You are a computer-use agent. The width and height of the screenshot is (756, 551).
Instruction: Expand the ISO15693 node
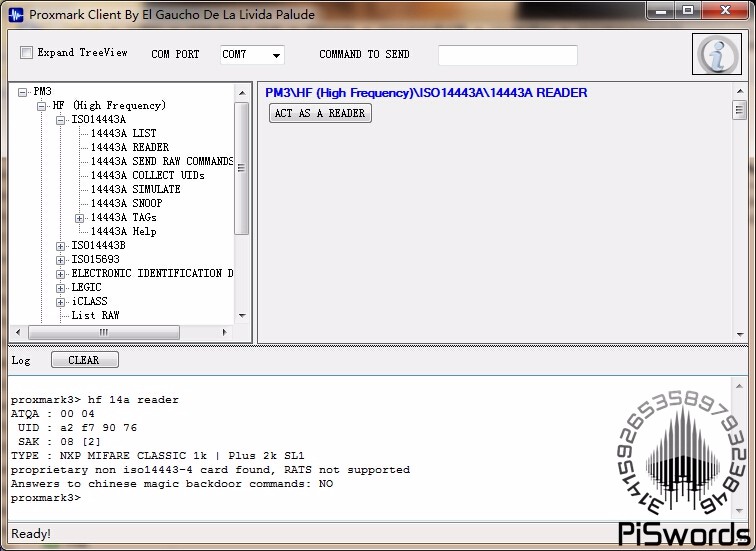[60, 260]
